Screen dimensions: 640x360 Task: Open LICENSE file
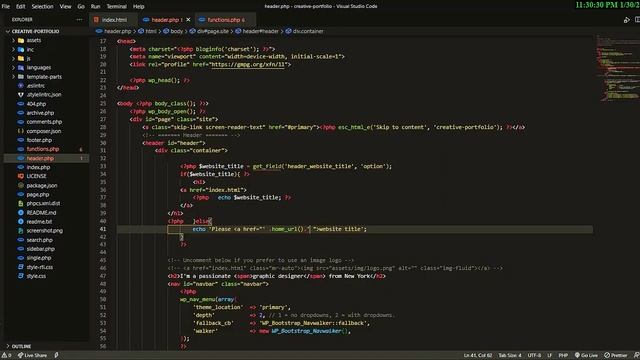click(36, 176)
